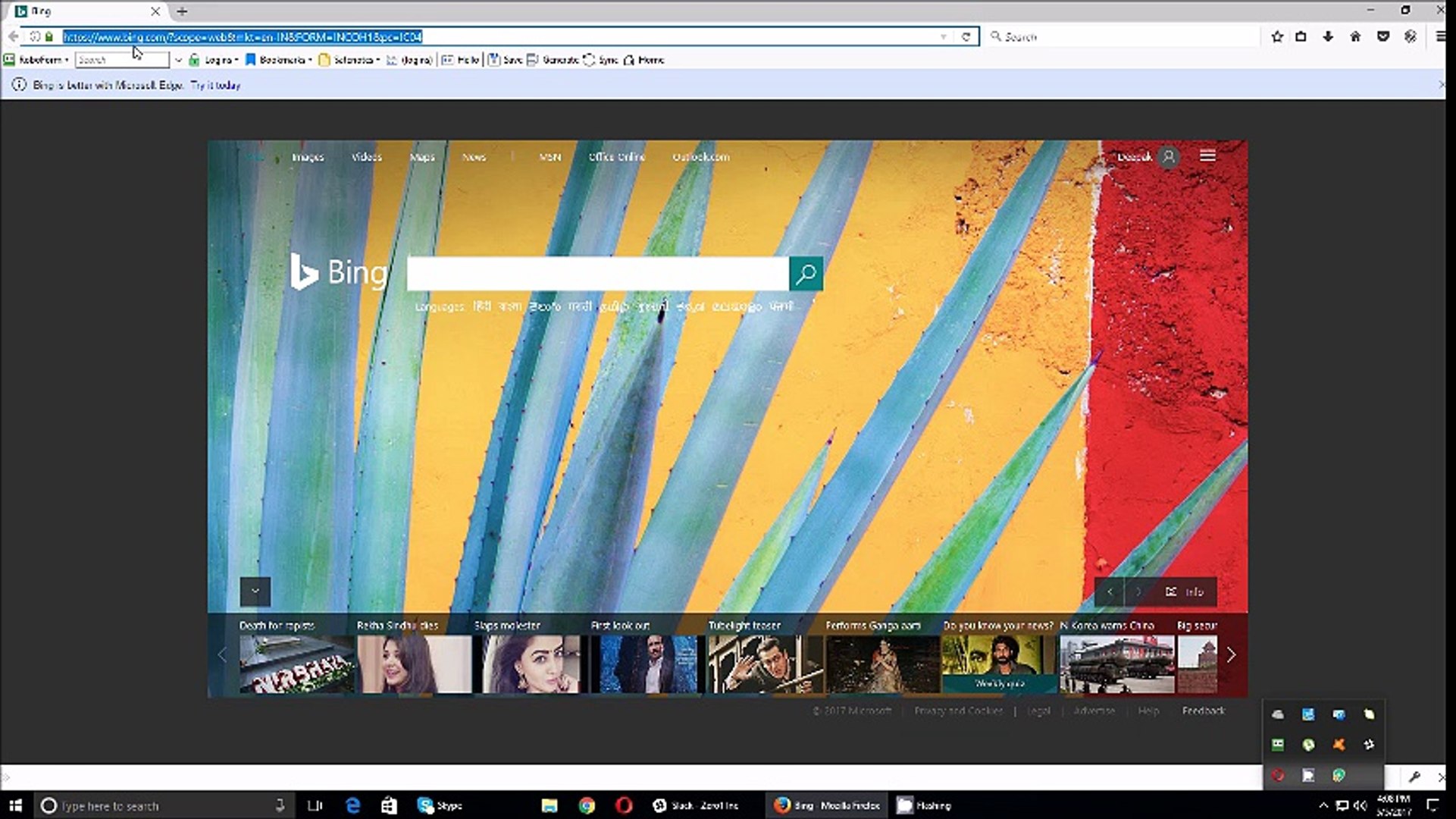
Task: Expand the Bing news carousel chevron
Action: pyautogui.click(x=255, y=591)
